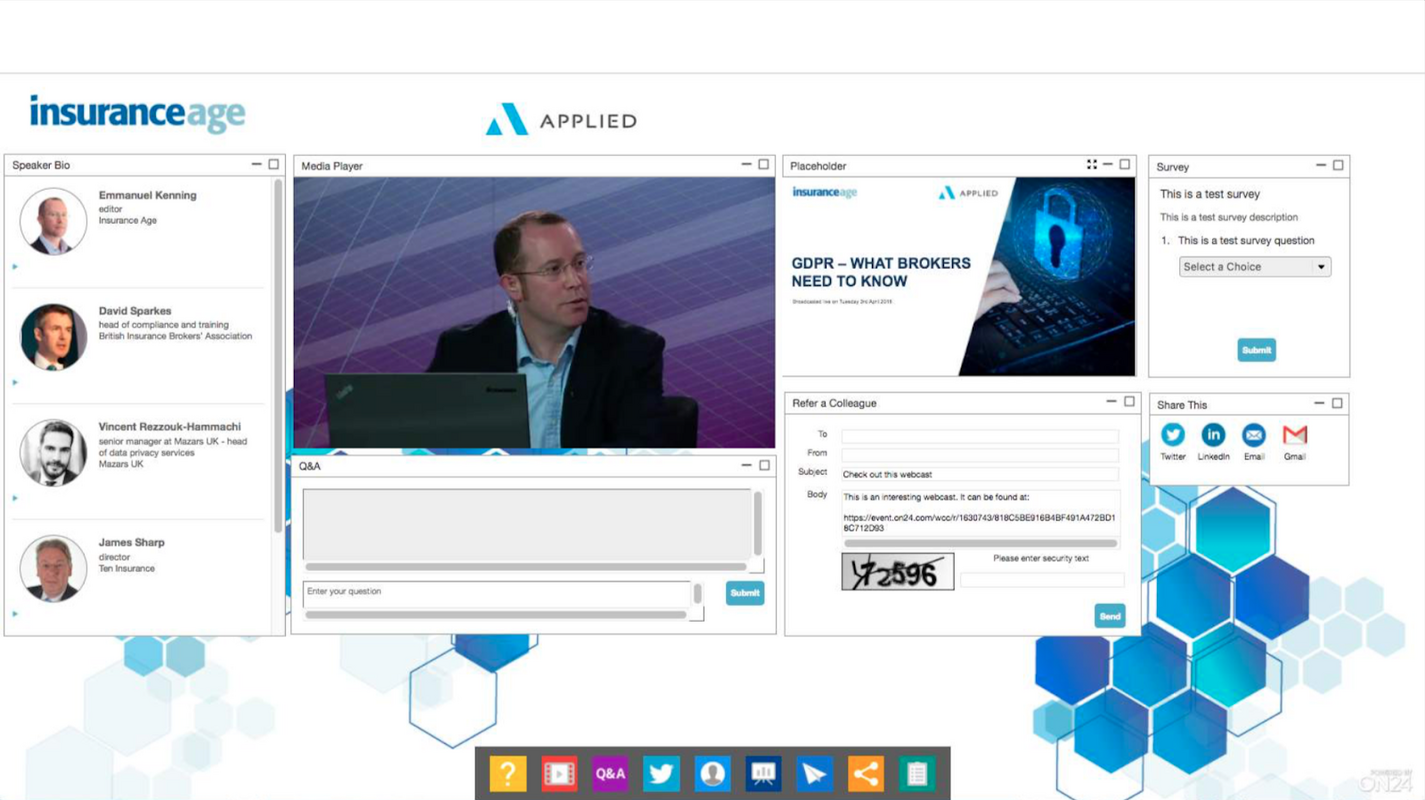The height and width of the screenshot is (800, 1425).
Task: Share via Twitter in Share This panel
Action: [x=1172, y=436]
